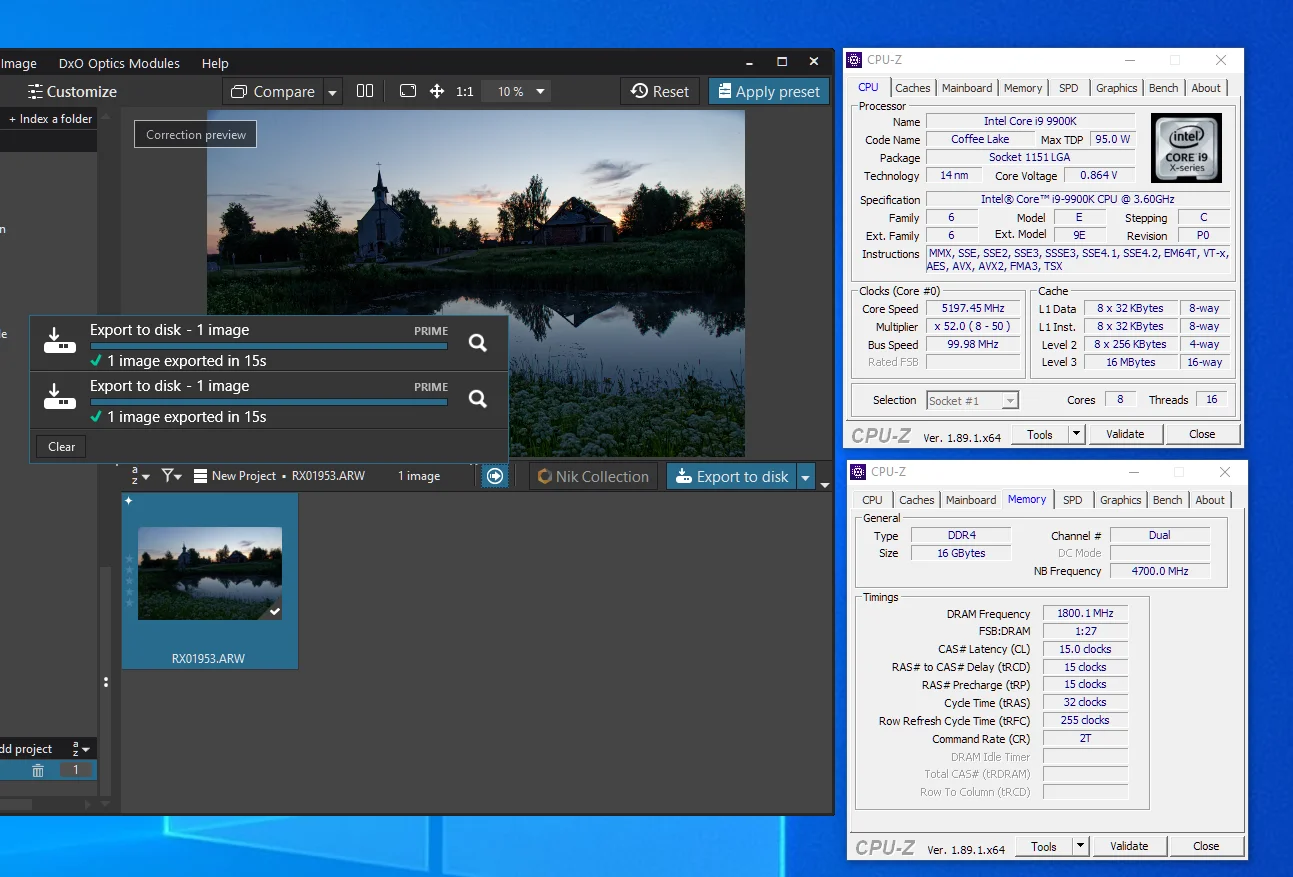
Task: Click the first export's progress bar
Action: [x=269, y=346]
